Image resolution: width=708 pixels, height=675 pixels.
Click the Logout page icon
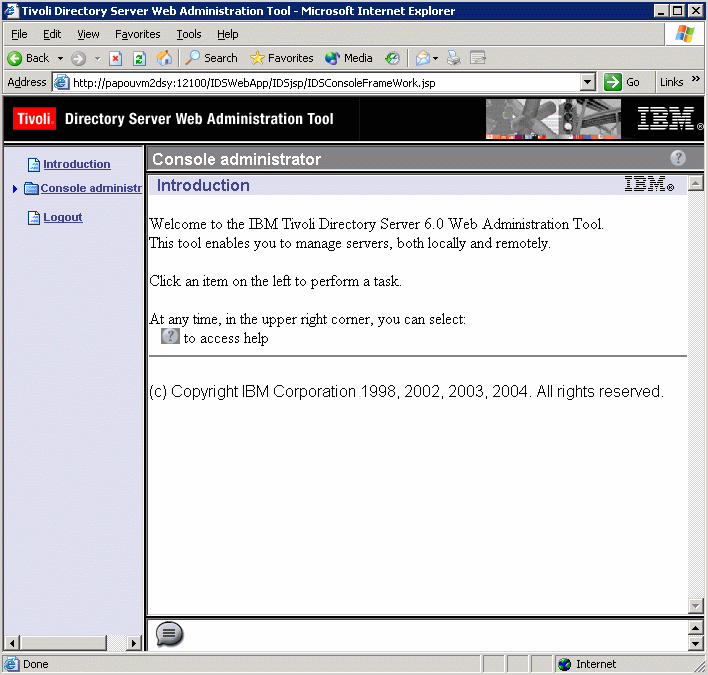(x=34, y=218)
